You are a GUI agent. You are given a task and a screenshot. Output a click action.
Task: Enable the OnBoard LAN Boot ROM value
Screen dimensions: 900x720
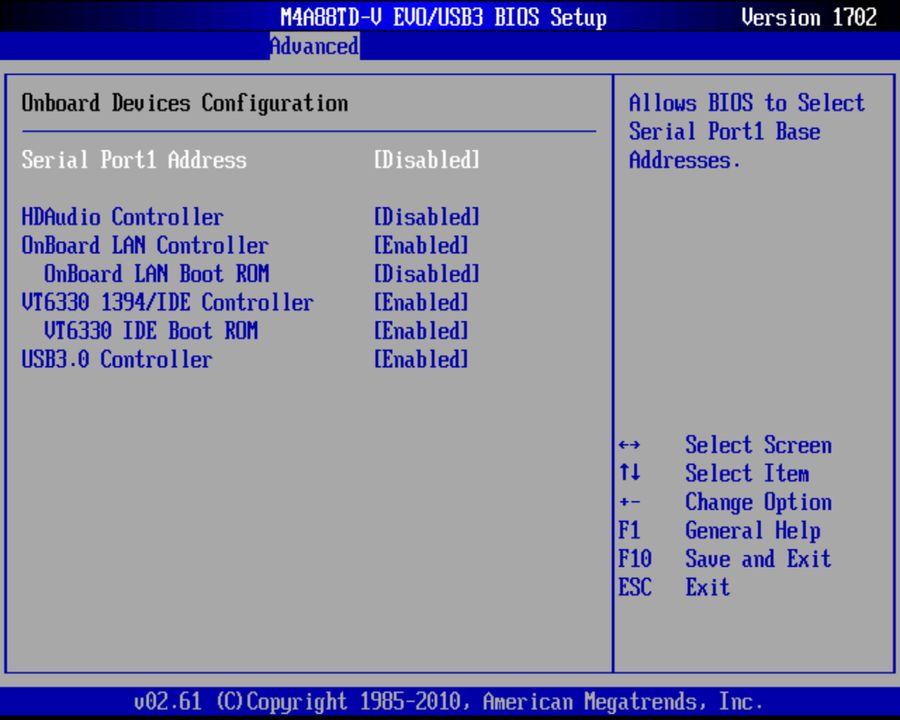pyautogui.click(x=426, y=274)
